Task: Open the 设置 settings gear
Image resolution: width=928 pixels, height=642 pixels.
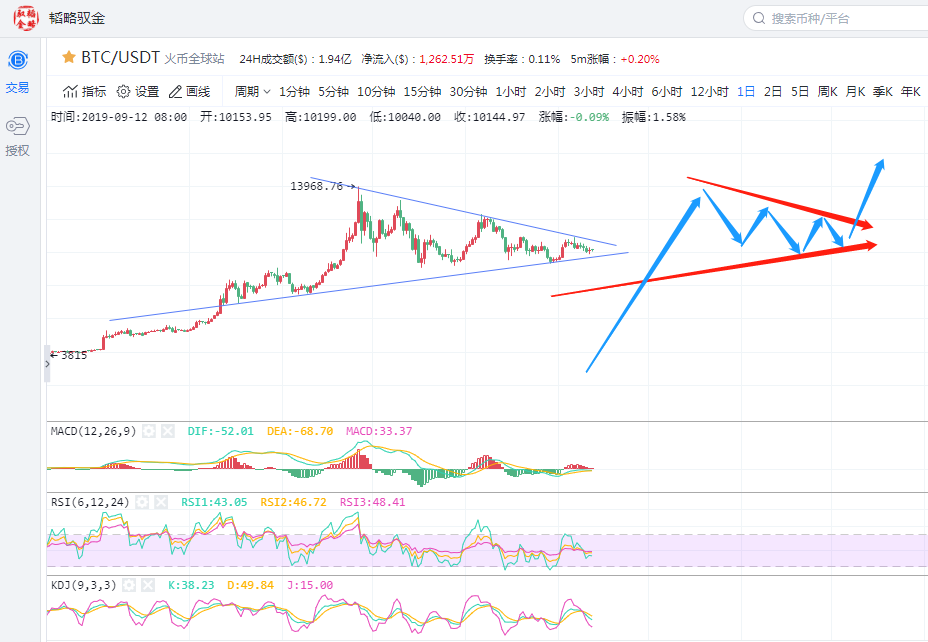Action: click(138, 92)
